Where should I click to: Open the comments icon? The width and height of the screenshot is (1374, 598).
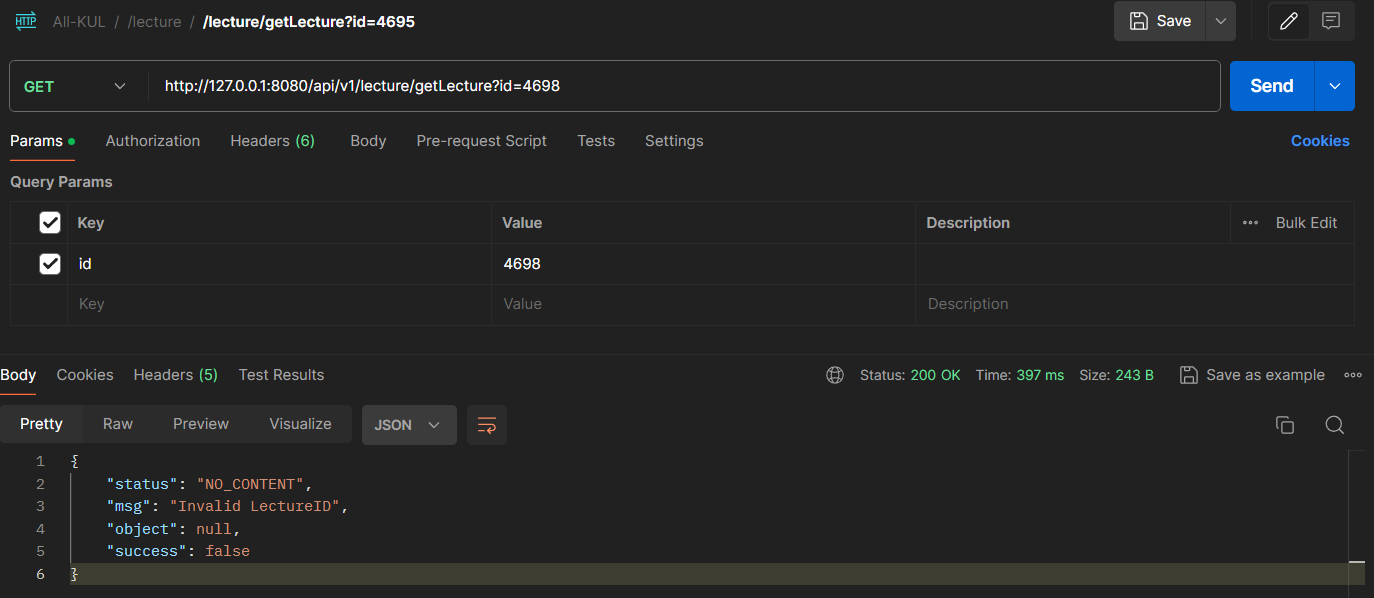1331,21
